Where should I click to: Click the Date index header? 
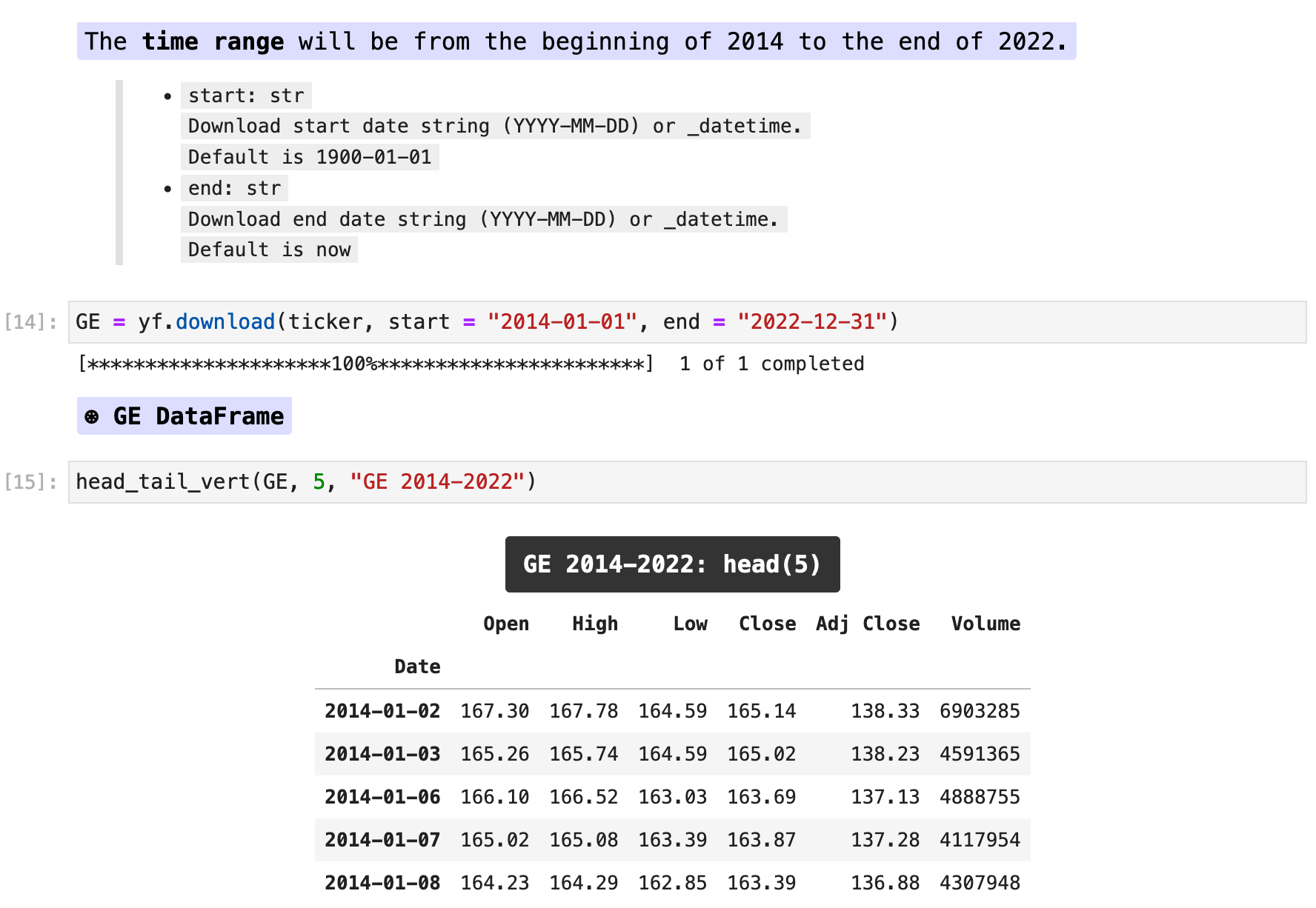pos(417,667)
